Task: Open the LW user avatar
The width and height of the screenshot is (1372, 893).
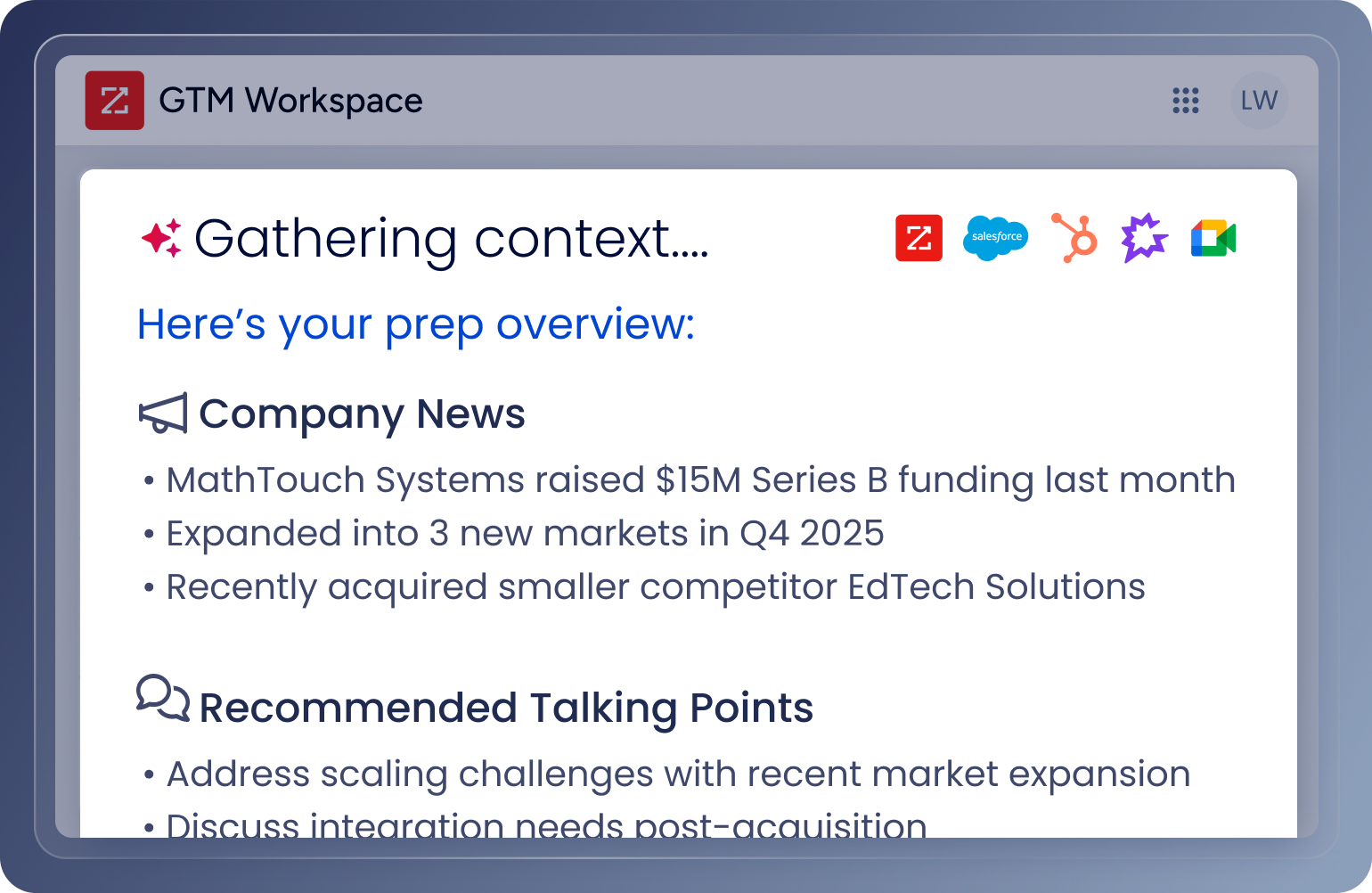Action: pos(1259,101)
